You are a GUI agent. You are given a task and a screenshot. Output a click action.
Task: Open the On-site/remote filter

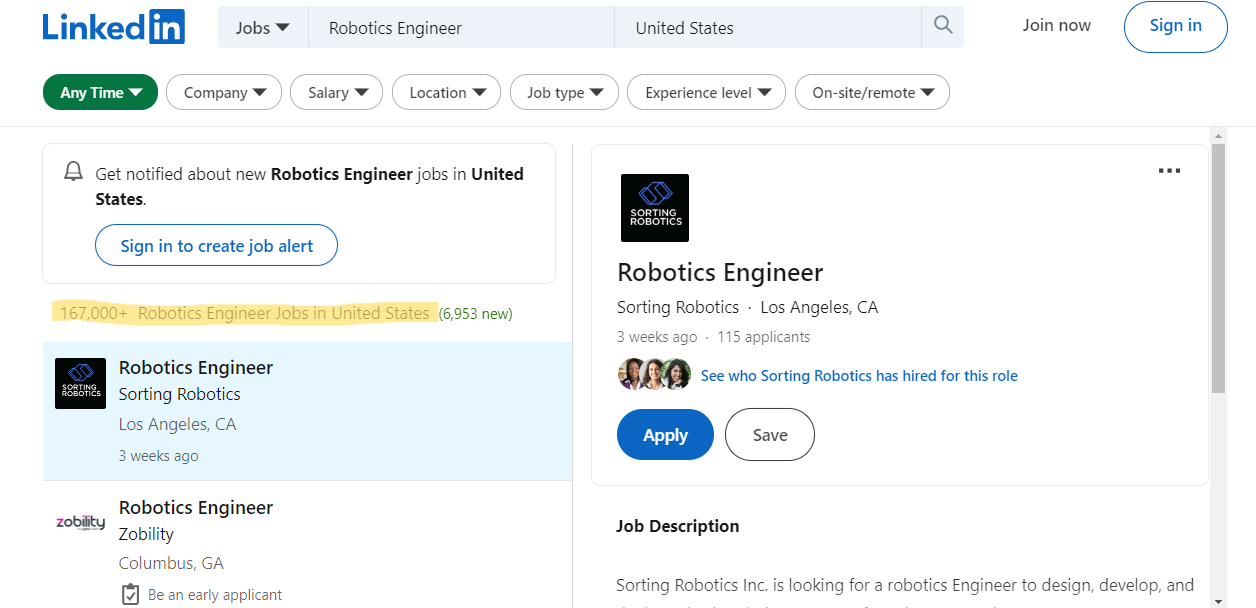[872, 93]
